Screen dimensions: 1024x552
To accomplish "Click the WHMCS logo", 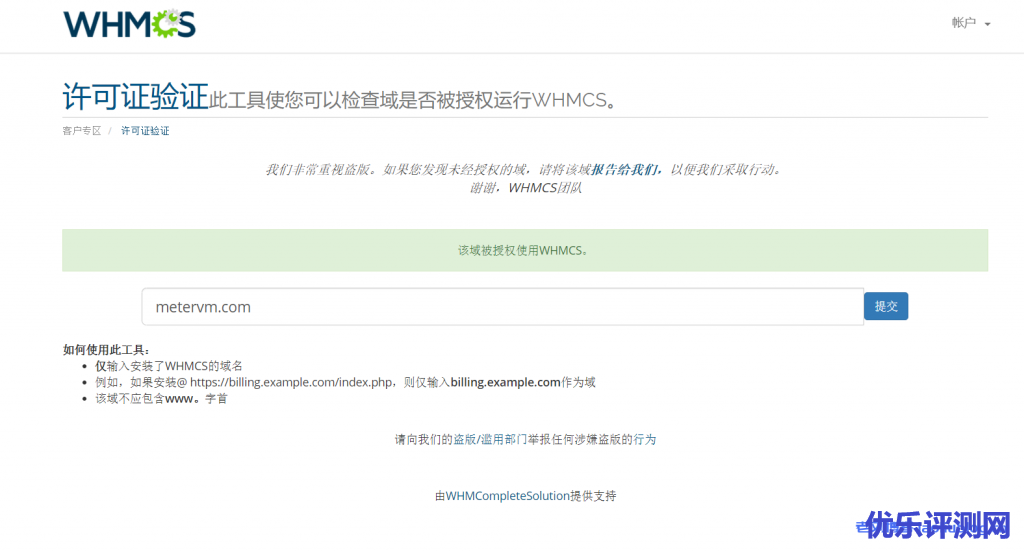I will pos(129,24).
